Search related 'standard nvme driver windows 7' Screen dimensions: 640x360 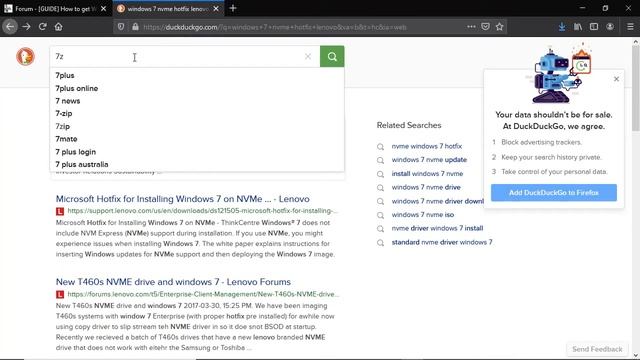pos(442,242)
